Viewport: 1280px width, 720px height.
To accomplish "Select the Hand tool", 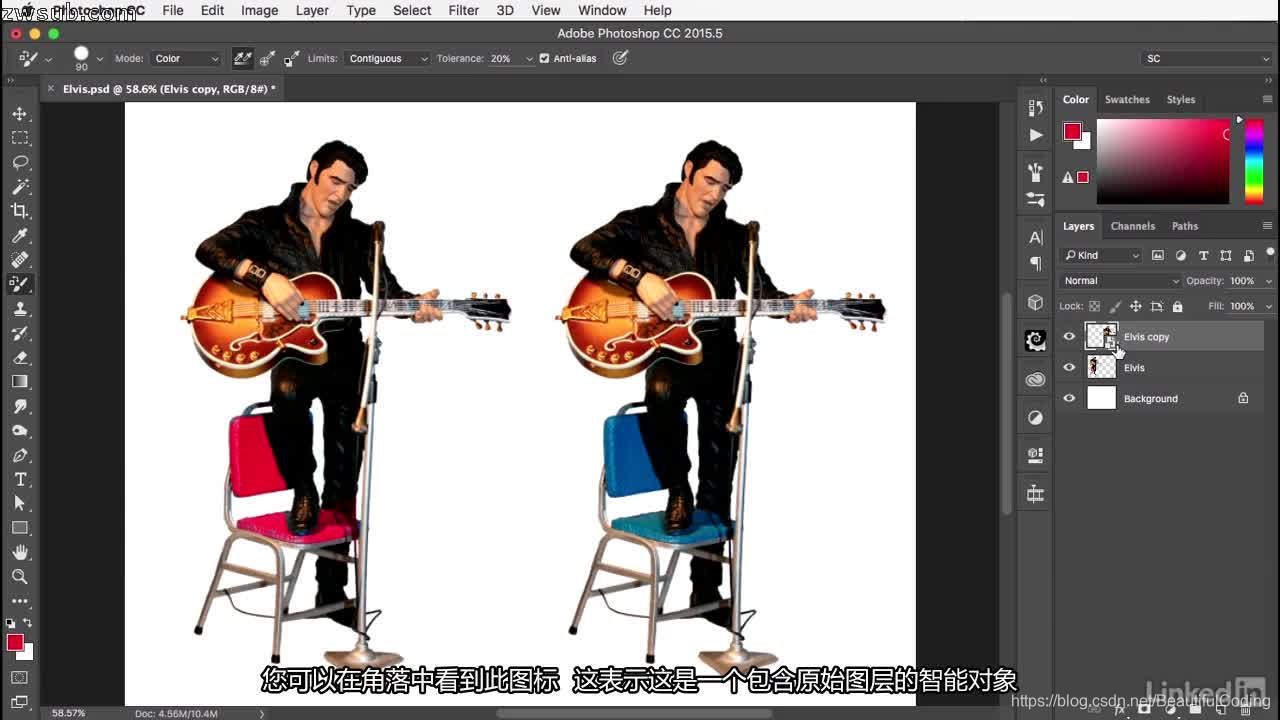I will point(19,552).
